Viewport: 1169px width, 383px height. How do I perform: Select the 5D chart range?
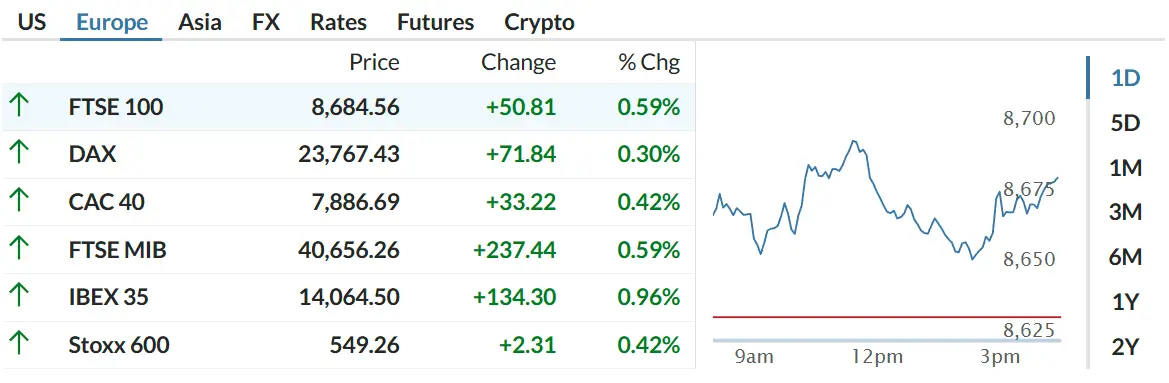coord(1126,123)
